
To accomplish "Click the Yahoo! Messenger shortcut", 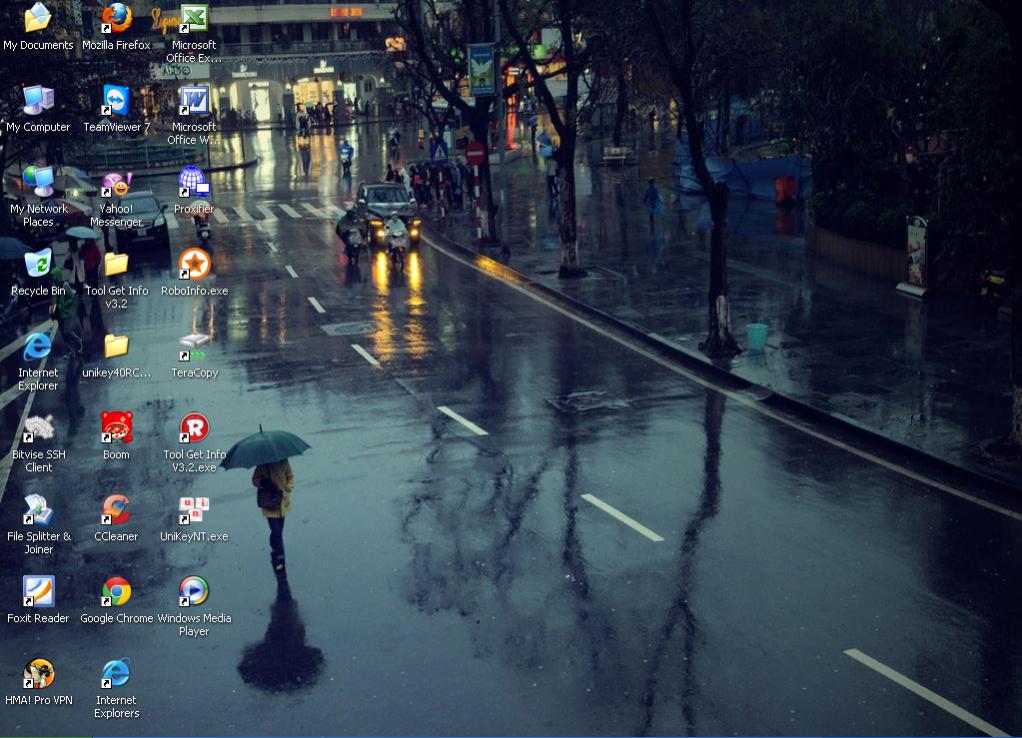I will pos(116,183).
